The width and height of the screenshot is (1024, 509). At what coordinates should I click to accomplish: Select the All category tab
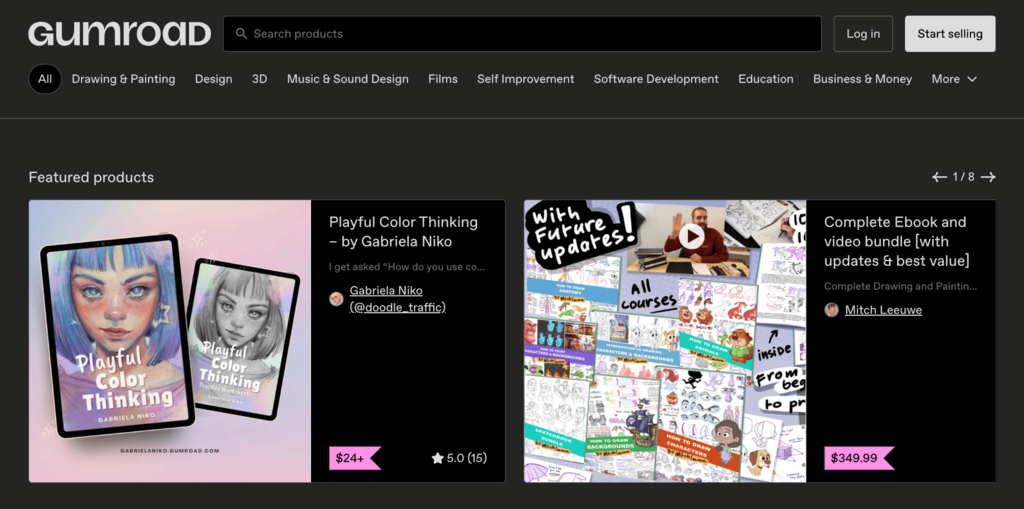tap(45, 79)
